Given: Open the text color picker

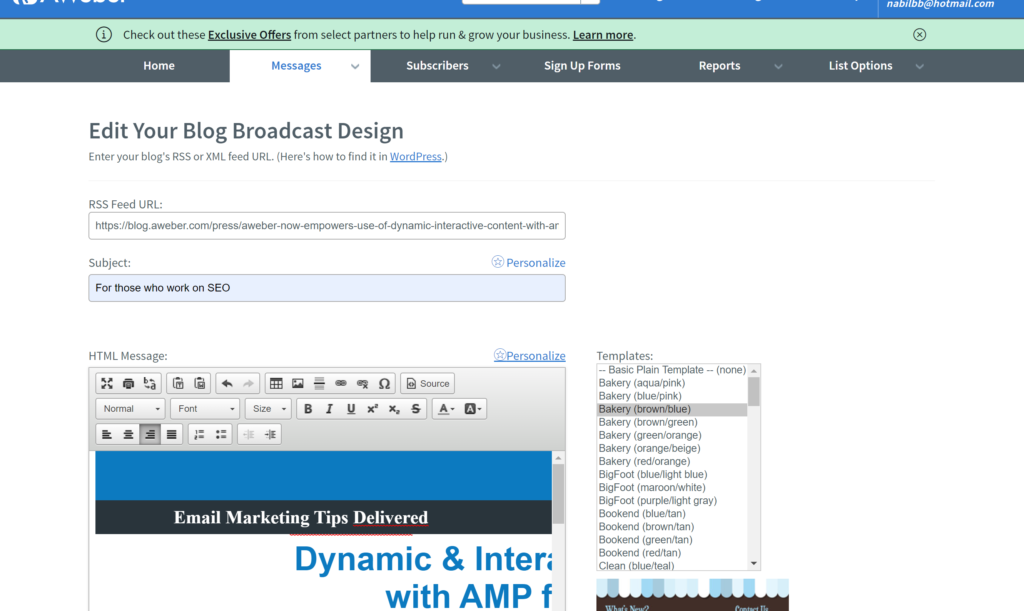Looking at the screenshot, I should pos(447,409).
